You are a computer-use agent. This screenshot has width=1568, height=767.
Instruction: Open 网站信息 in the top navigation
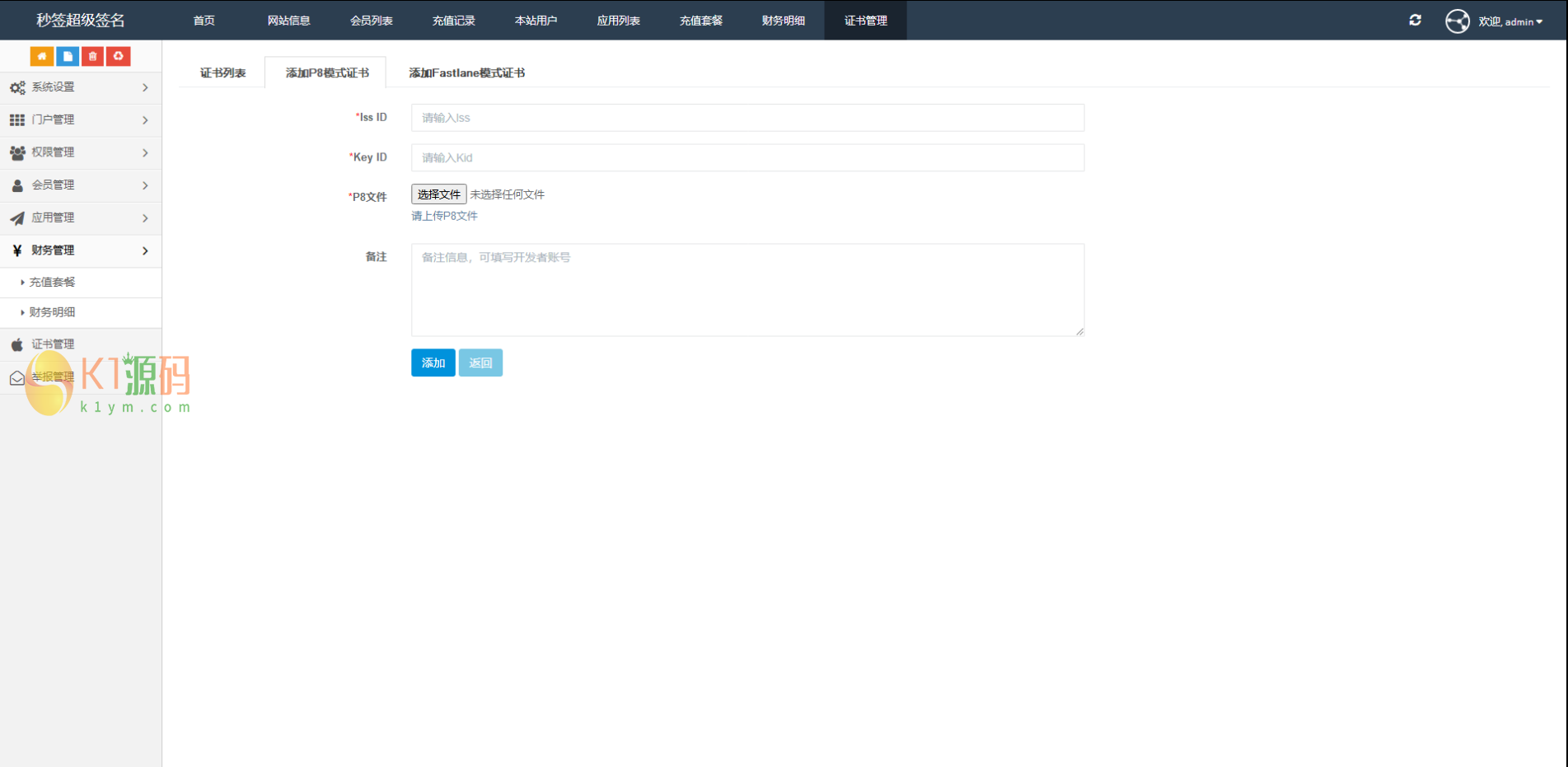(x=288, y=21)
